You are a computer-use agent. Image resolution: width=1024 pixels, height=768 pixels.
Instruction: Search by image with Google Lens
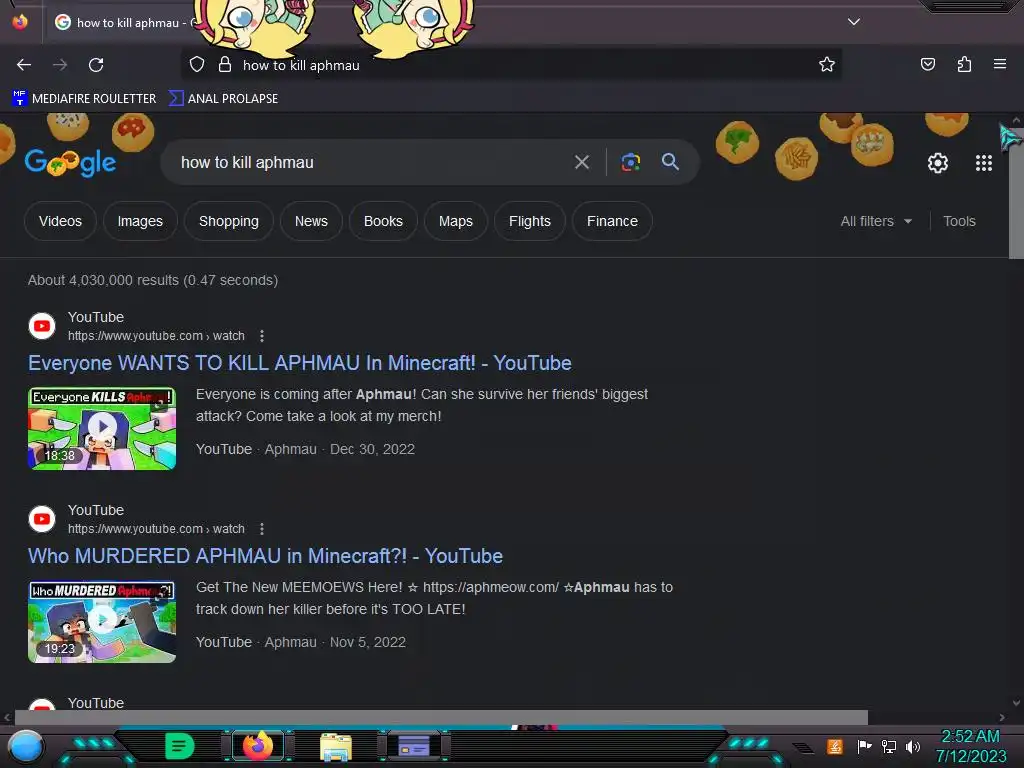click(x=630, y=162)
